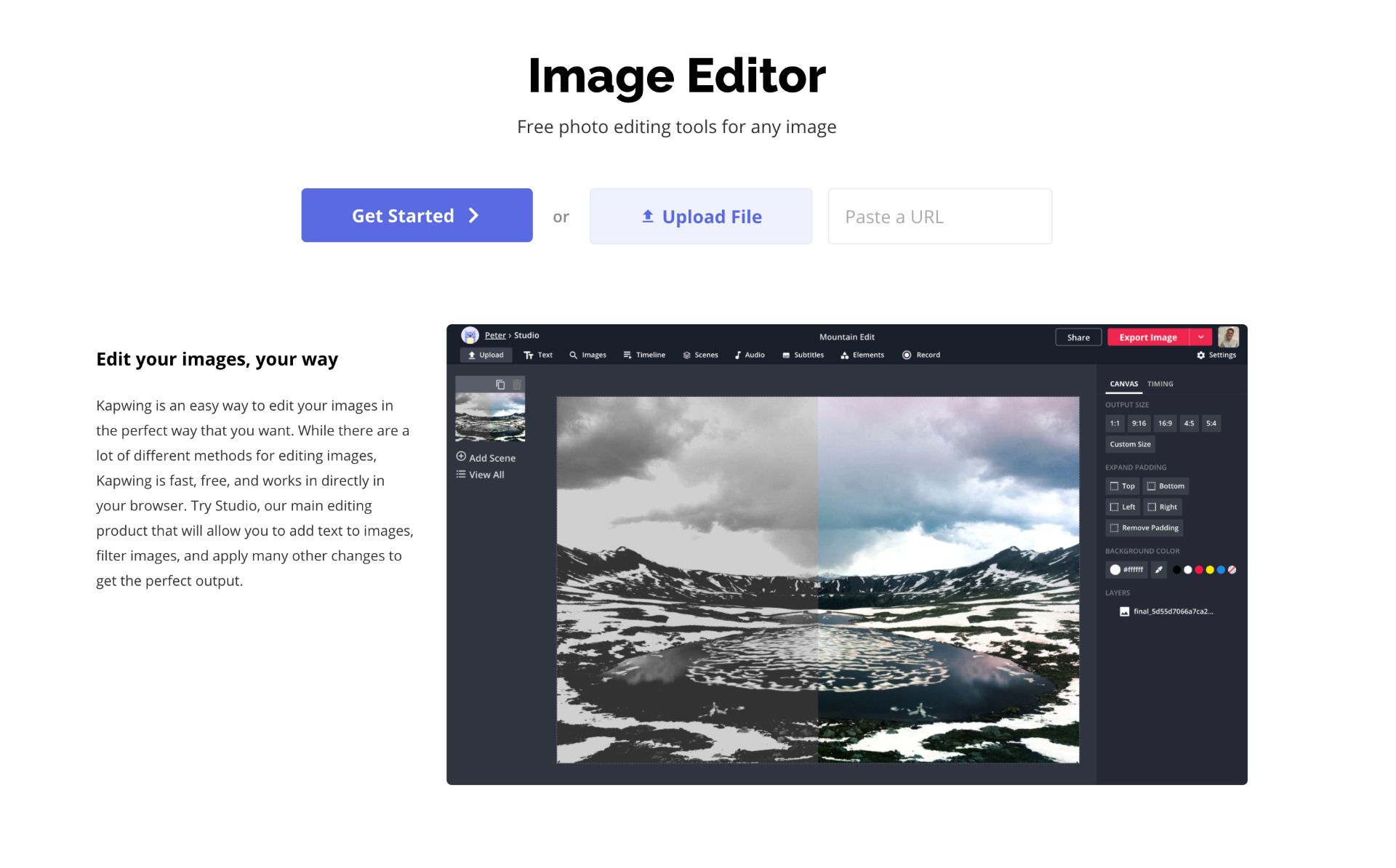Viewport: 1396px width, 868px height.
Task: Click the Paste a URL field
Action: (939, 217)
